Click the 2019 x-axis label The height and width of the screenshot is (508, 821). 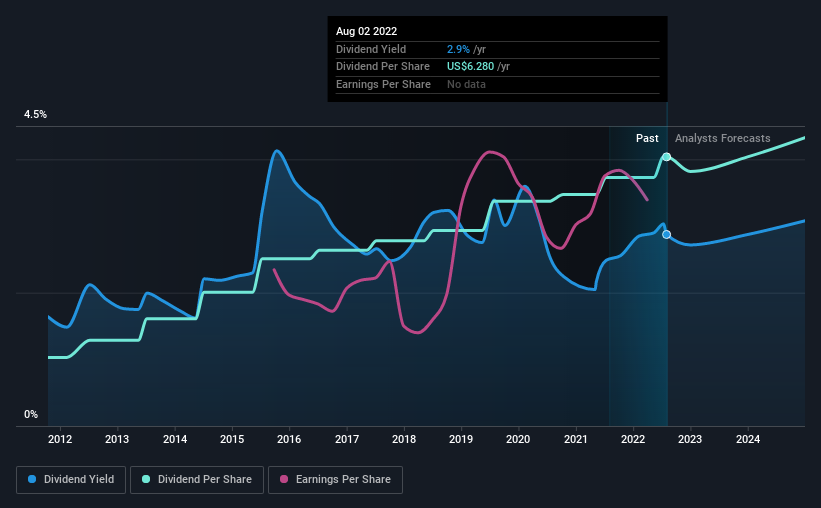pyautogui.click(x=461, y=439)
